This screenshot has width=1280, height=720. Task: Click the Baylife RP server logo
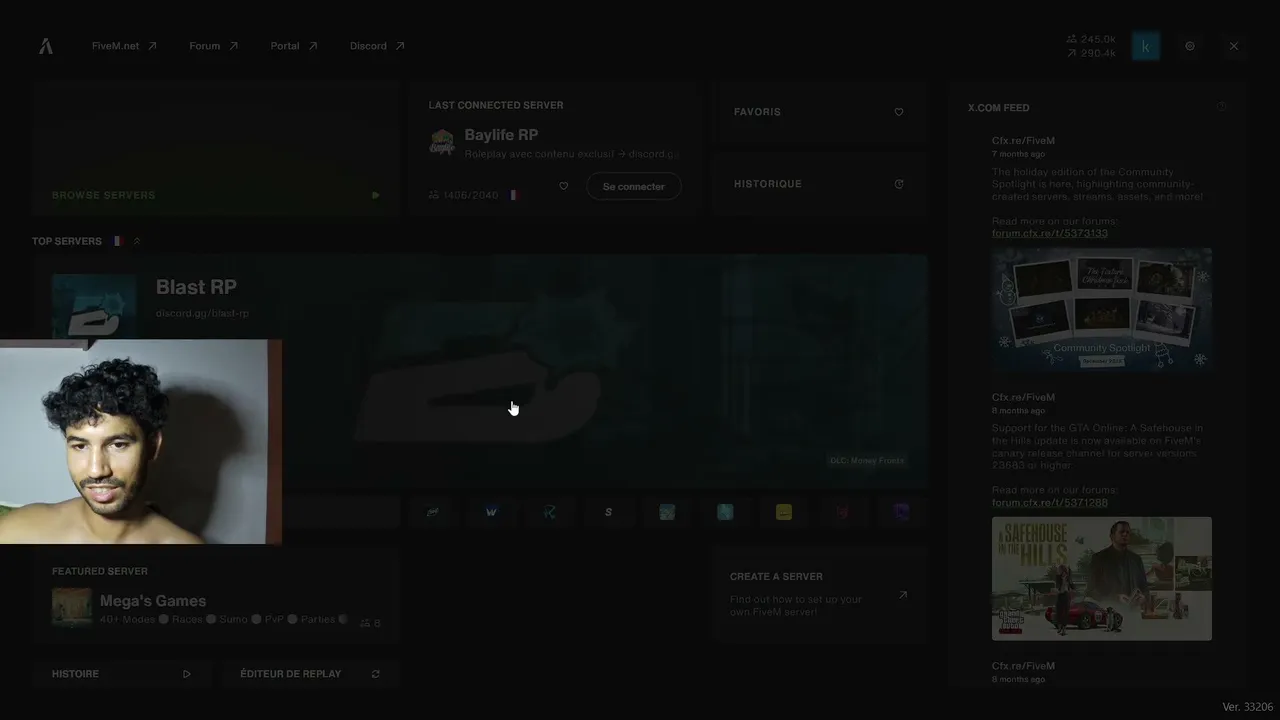pos(441,141)
